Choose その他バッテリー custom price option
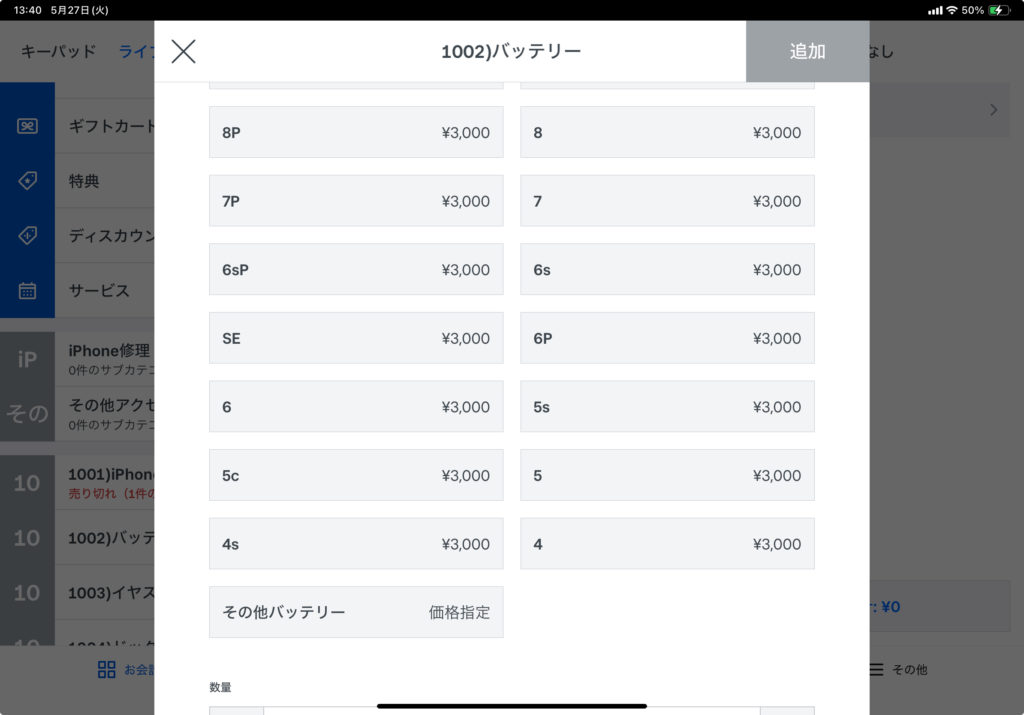Screen dimensions: 1024x715 (x=356, y=612)
